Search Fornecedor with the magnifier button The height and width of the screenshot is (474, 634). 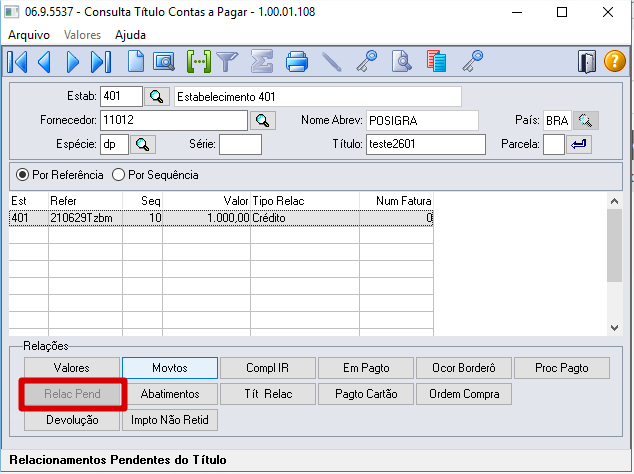pyautogui.click(x=263, y=121)
